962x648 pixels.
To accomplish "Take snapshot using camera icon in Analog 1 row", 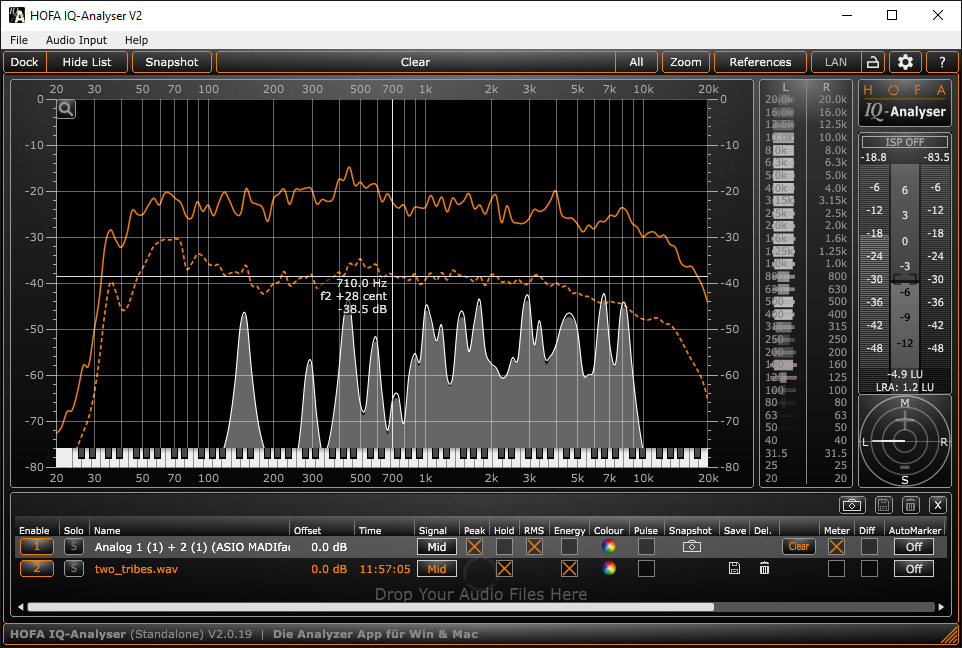I will pos(691,547).
